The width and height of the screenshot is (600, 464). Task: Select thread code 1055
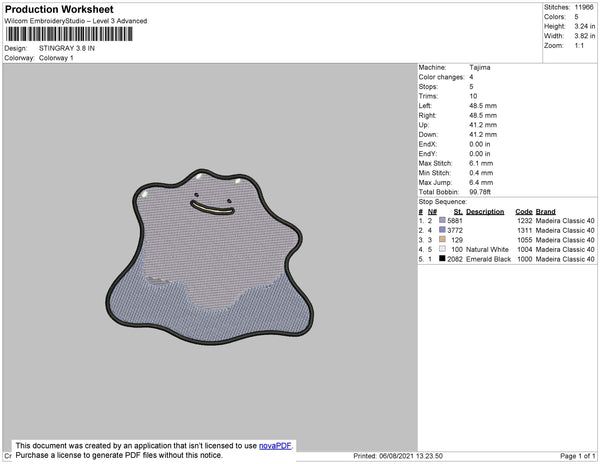tap(525, 240)
